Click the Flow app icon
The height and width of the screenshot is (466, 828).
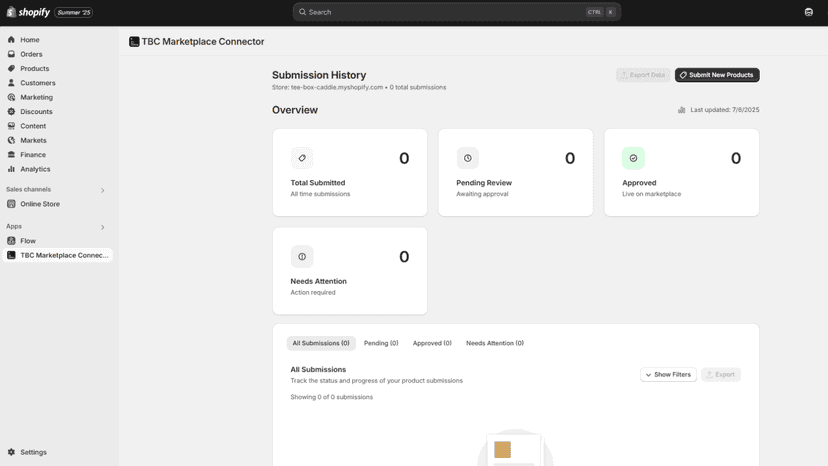click(11, 241)
